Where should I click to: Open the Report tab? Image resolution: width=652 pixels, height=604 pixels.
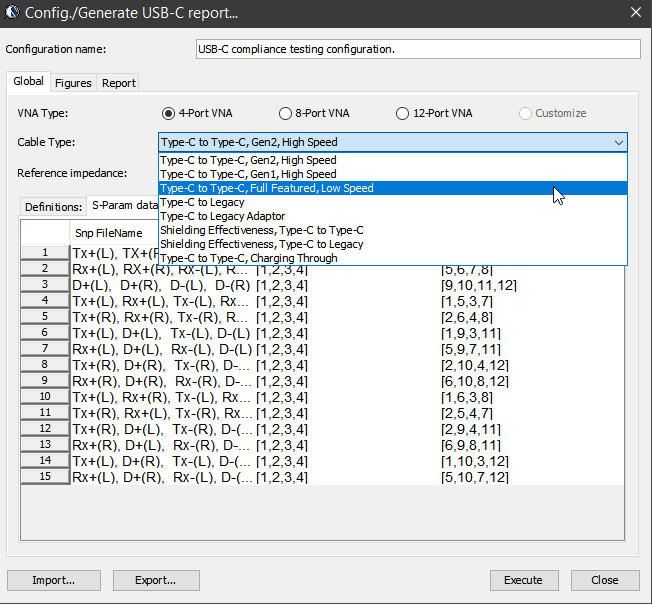point(118,83)
